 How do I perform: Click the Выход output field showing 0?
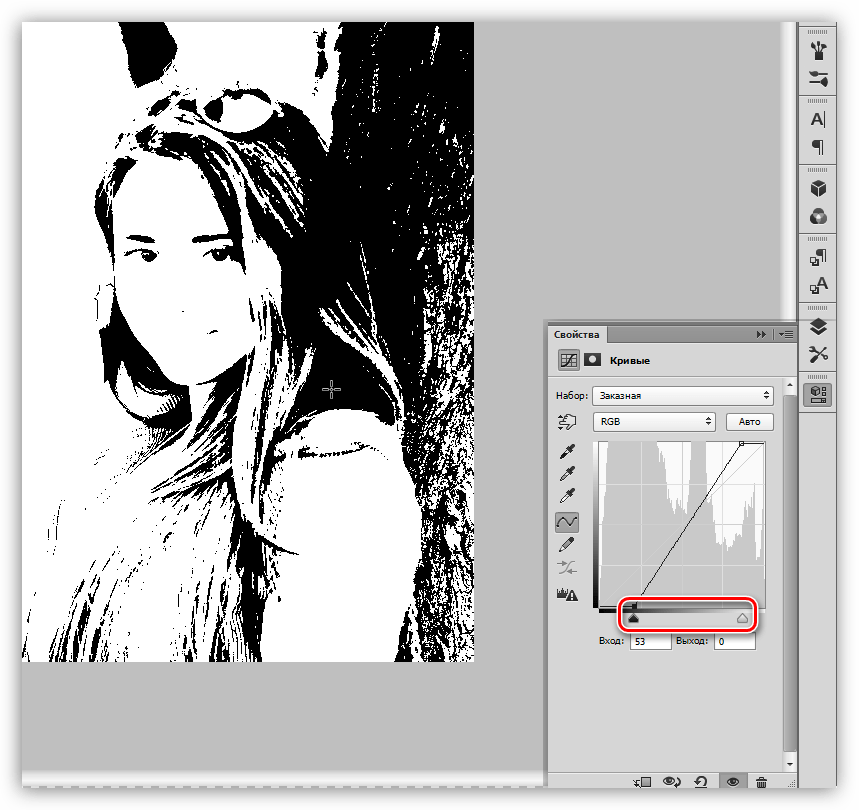pos(735,641)
